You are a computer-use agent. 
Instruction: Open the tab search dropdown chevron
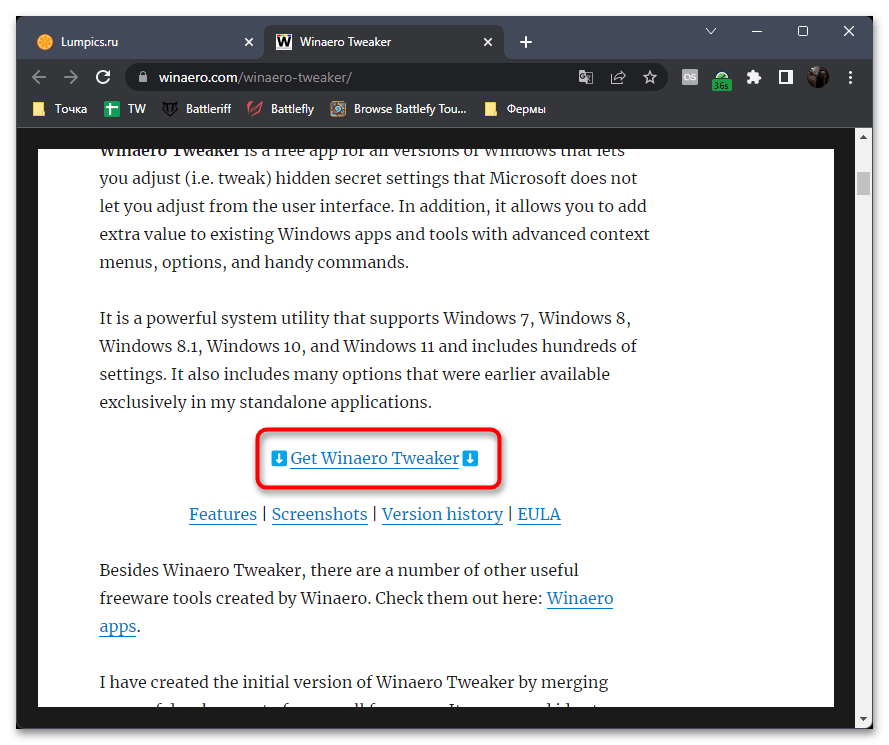click(x=711, y=31)
